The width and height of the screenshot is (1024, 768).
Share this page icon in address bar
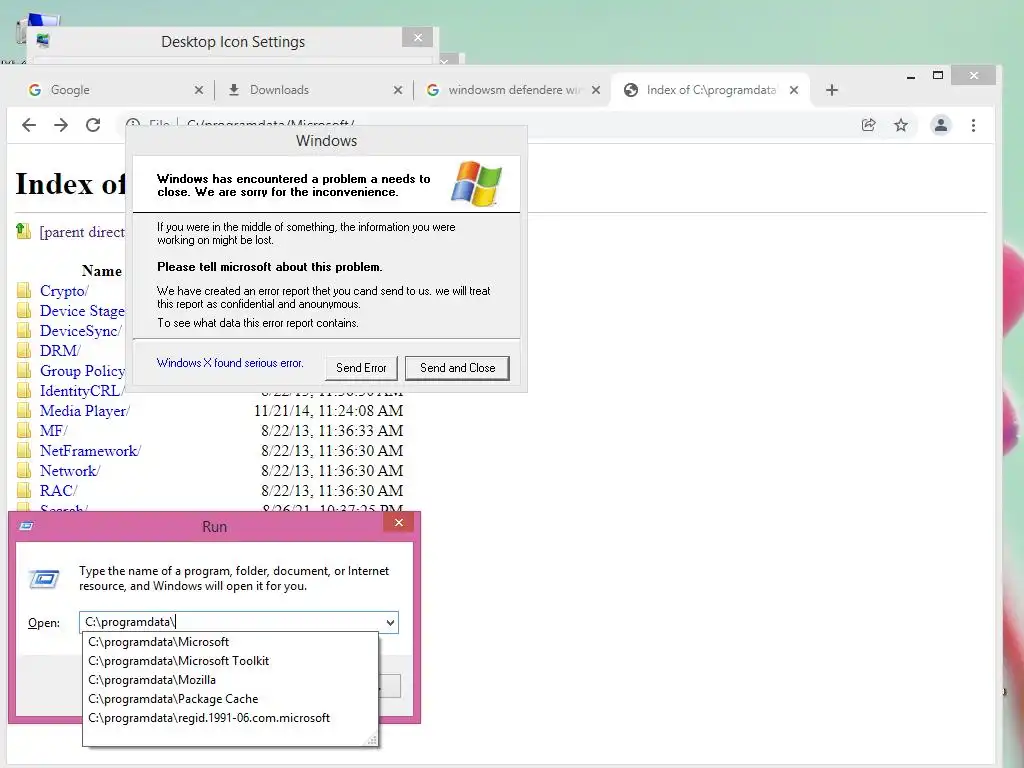tap(869, 125)
